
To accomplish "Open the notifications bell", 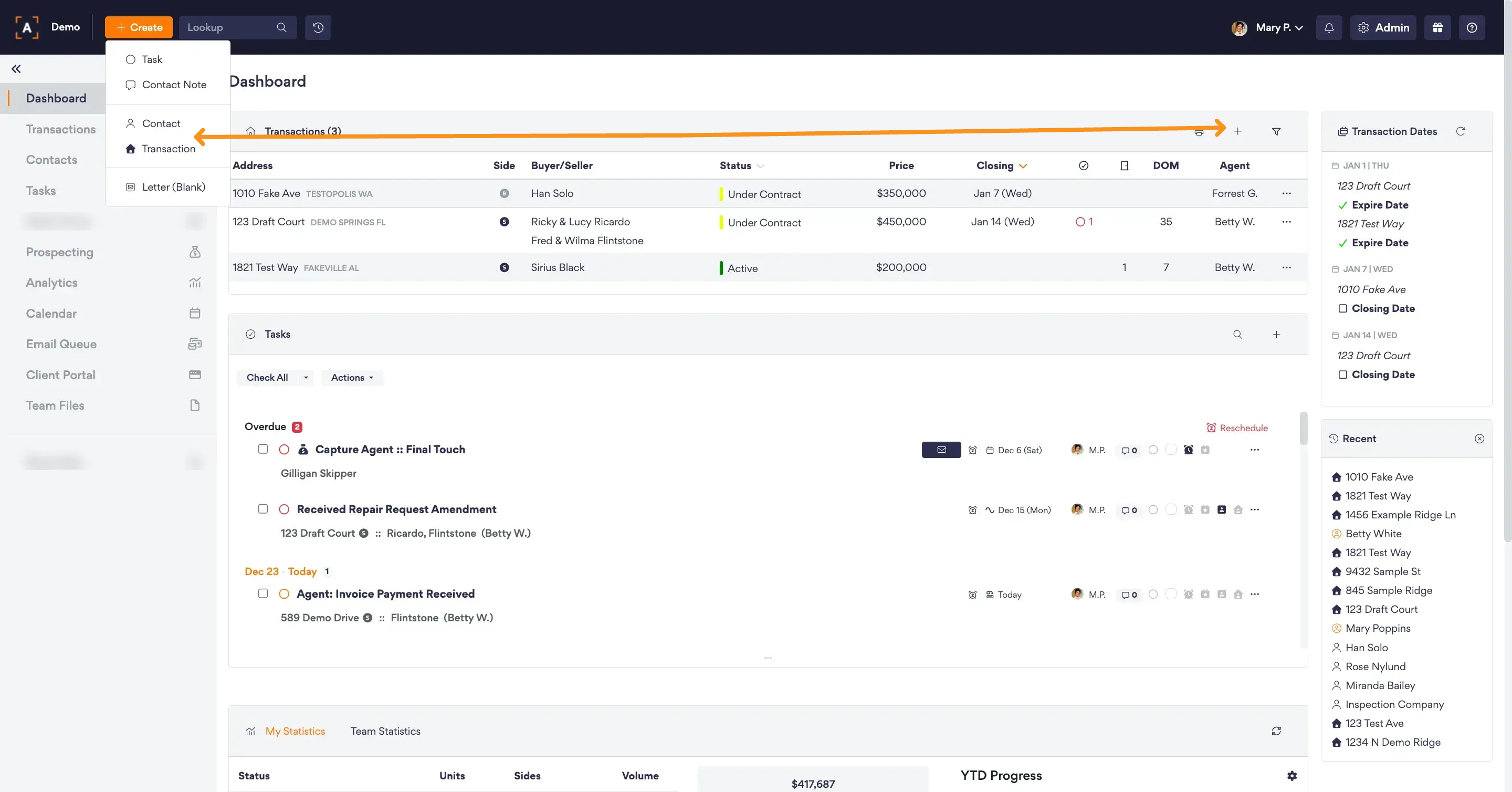I will coord(1329,28).
